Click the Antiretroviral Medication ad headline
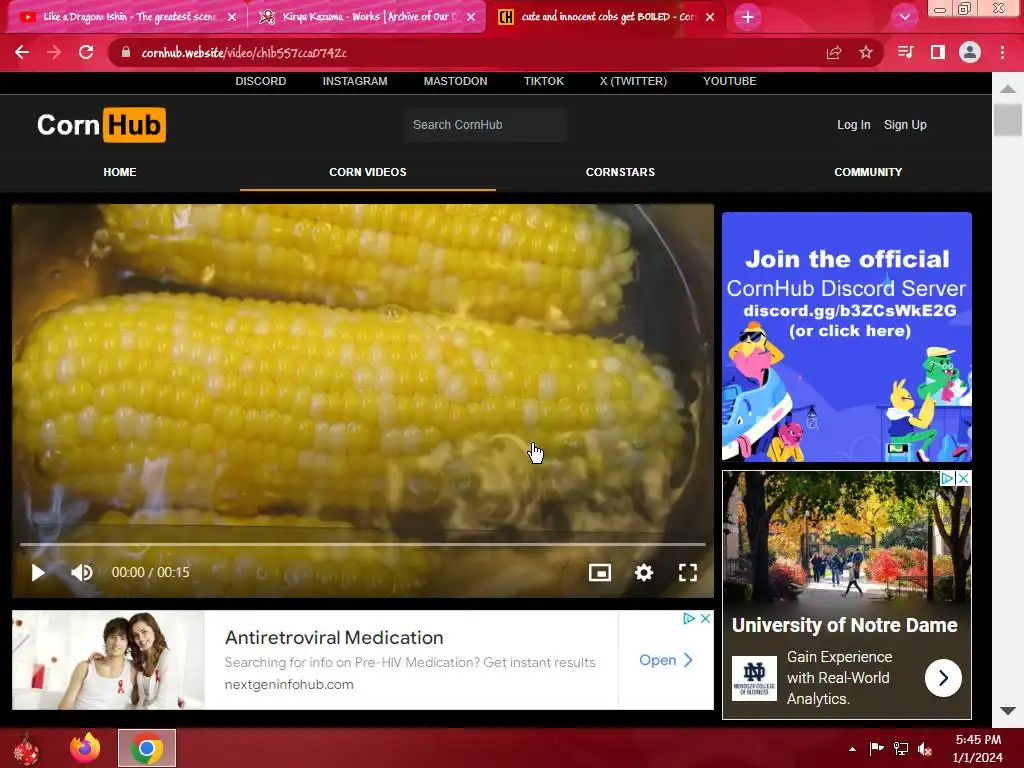 (334, 637)
